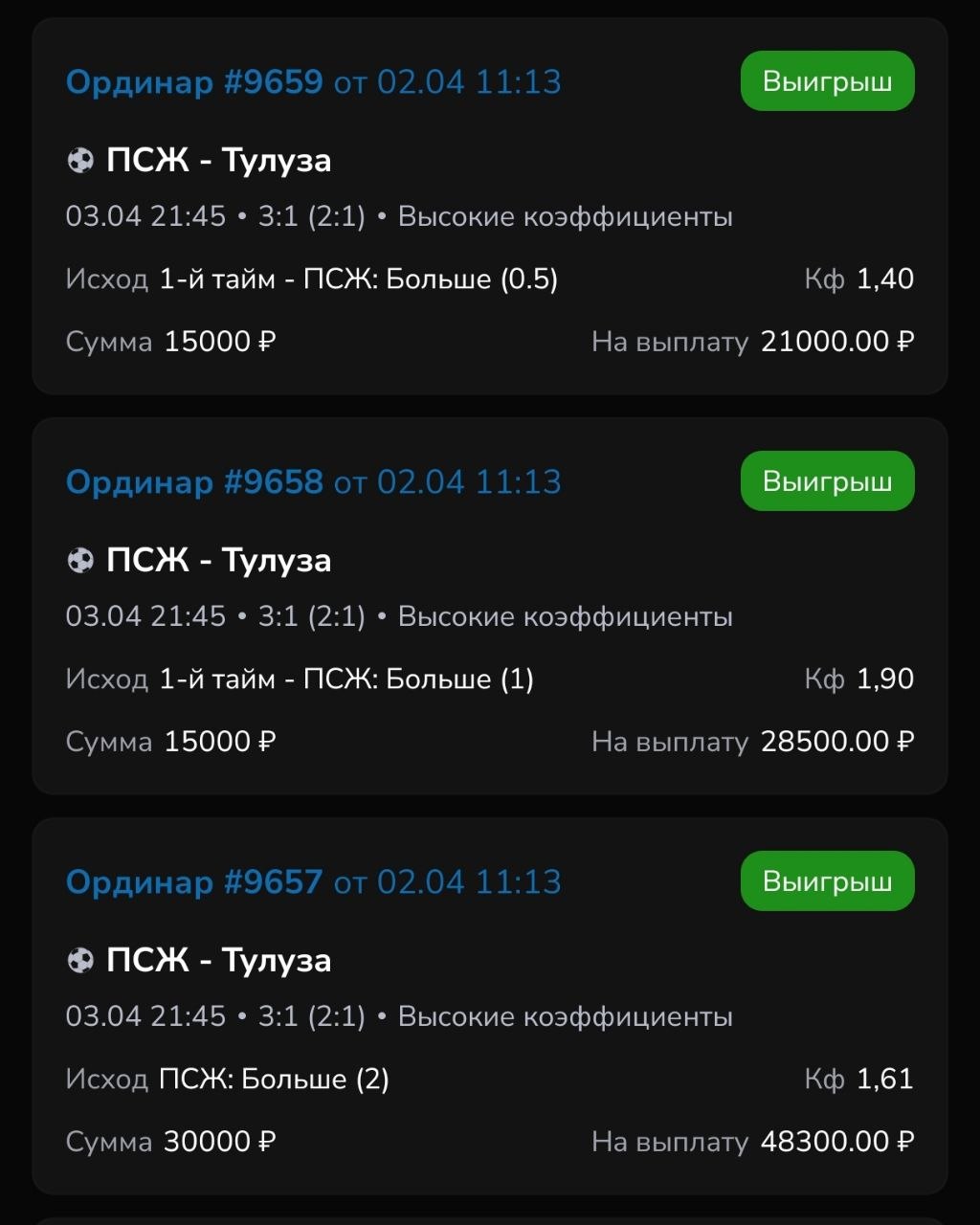This screenshot has height=1225, width=980.
Task: Select the ПСЖ - Тулуза title in bet #9657
Action: (218, 961)
